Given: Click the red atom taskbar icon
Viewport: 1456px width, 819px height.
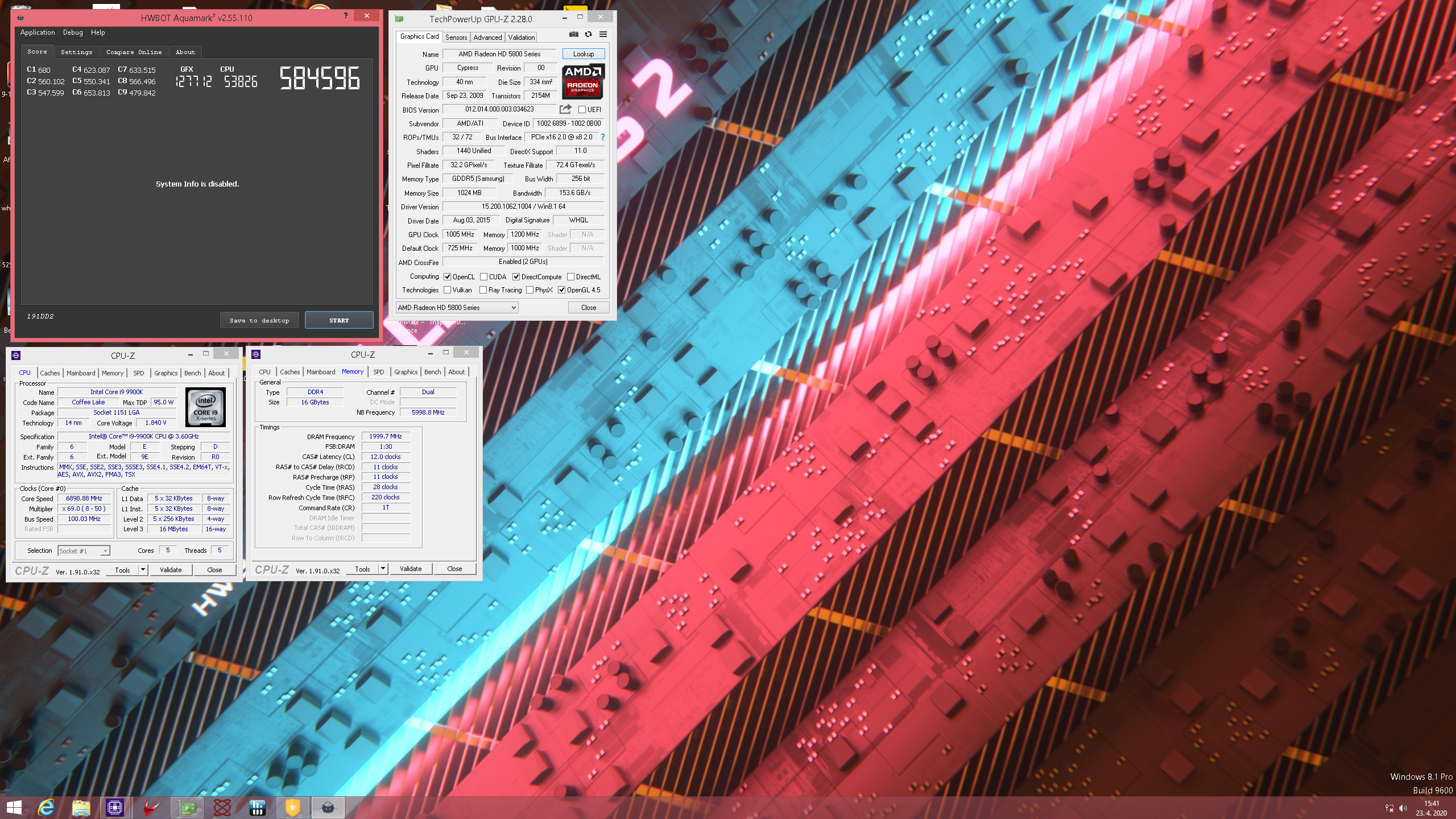Looking at the screenshot, I should click(x=222, y=808).
